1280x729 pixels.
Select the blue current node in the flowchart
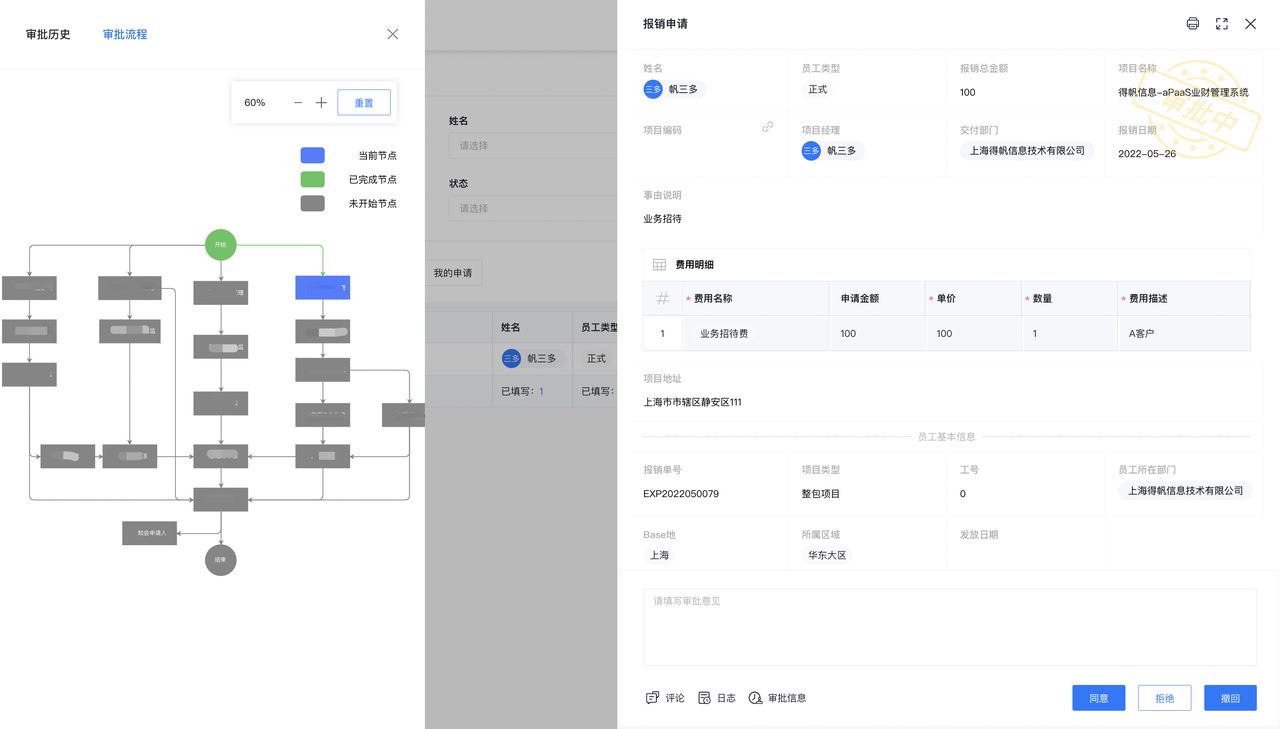(x=323, y=288)
